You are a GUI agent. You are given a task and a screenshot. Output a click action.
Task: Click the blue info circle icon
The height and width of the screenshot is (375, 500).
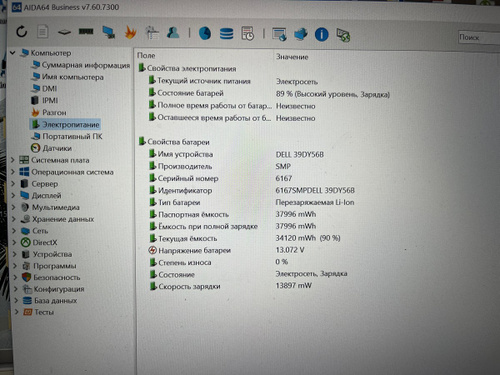click(322, 35)
